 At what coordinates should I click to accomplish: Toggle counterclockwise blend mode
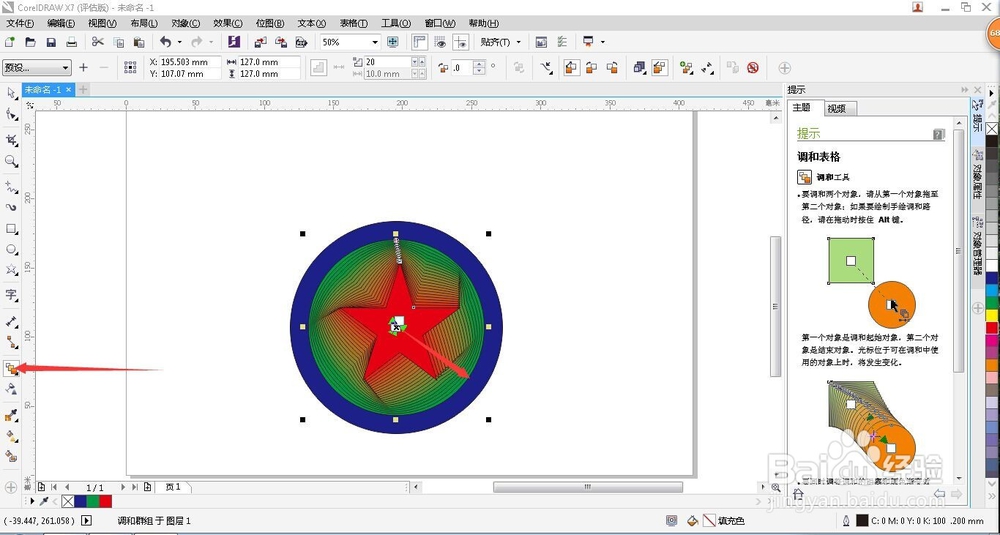coord(613,68)
